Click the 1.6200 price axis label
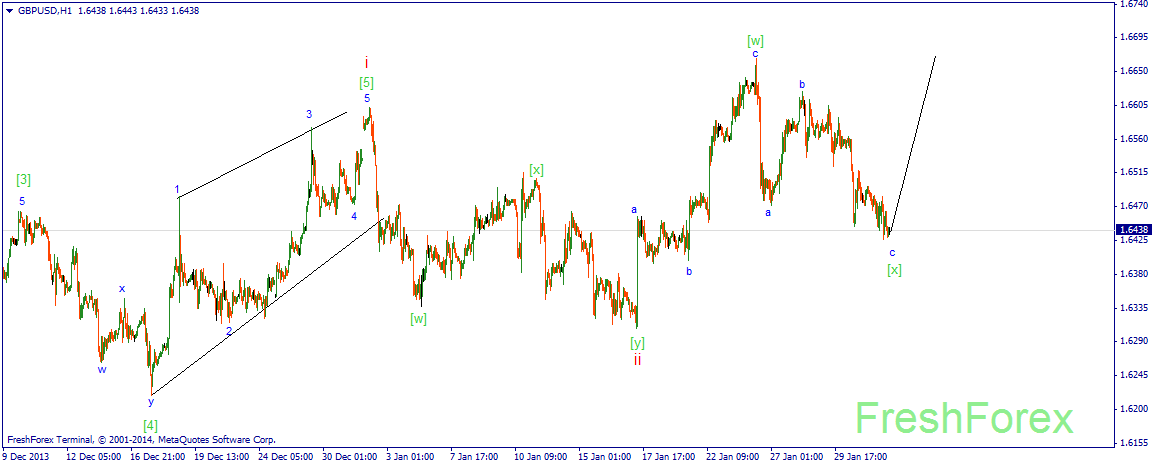This screenshot has width=1154, height=465. (1134, 409)
